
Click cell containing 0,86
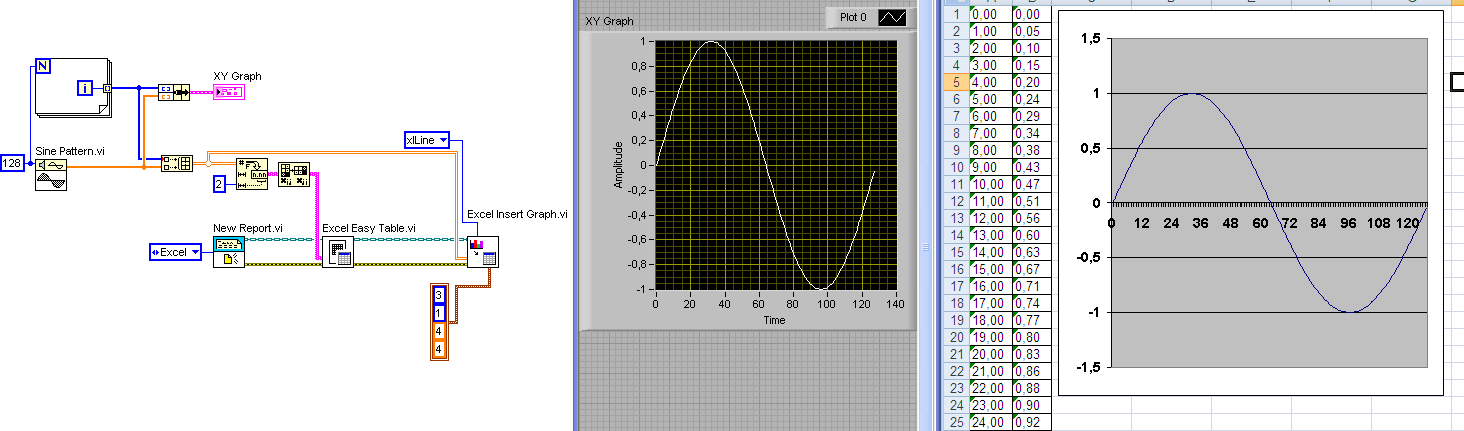[x=1031, y=371]
